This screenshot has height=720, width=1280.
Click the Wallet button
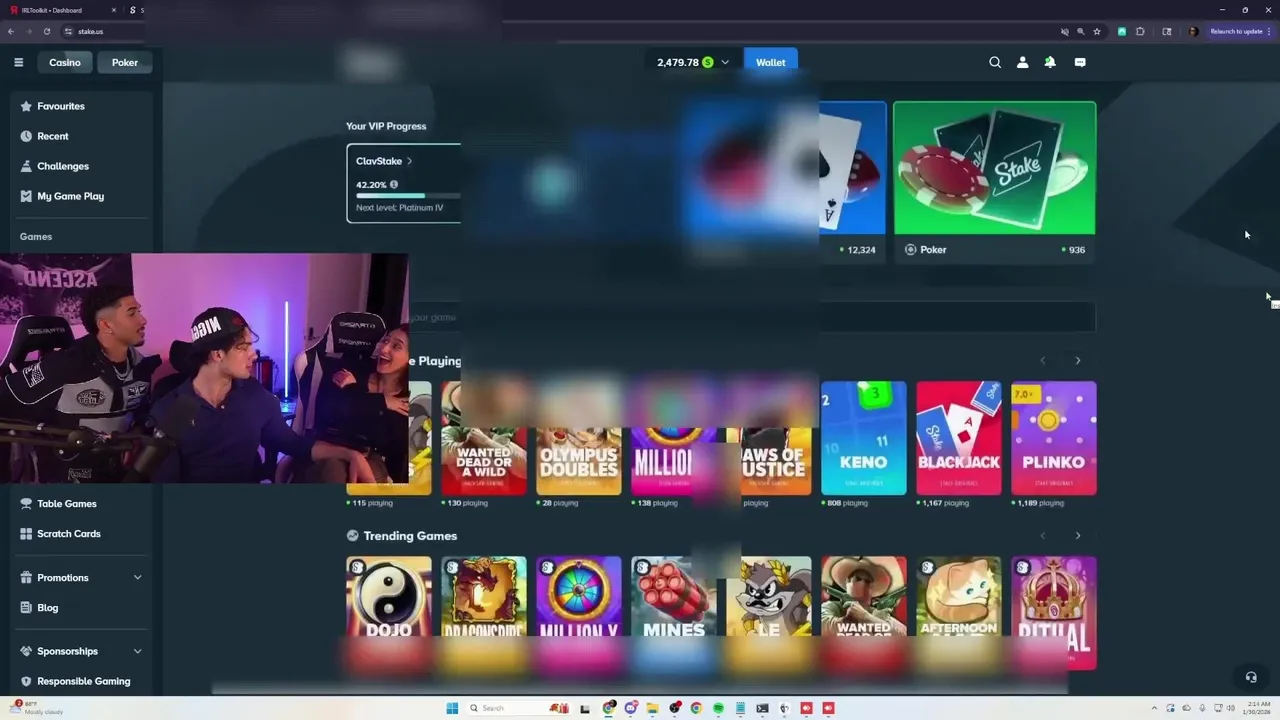[770, 62]
